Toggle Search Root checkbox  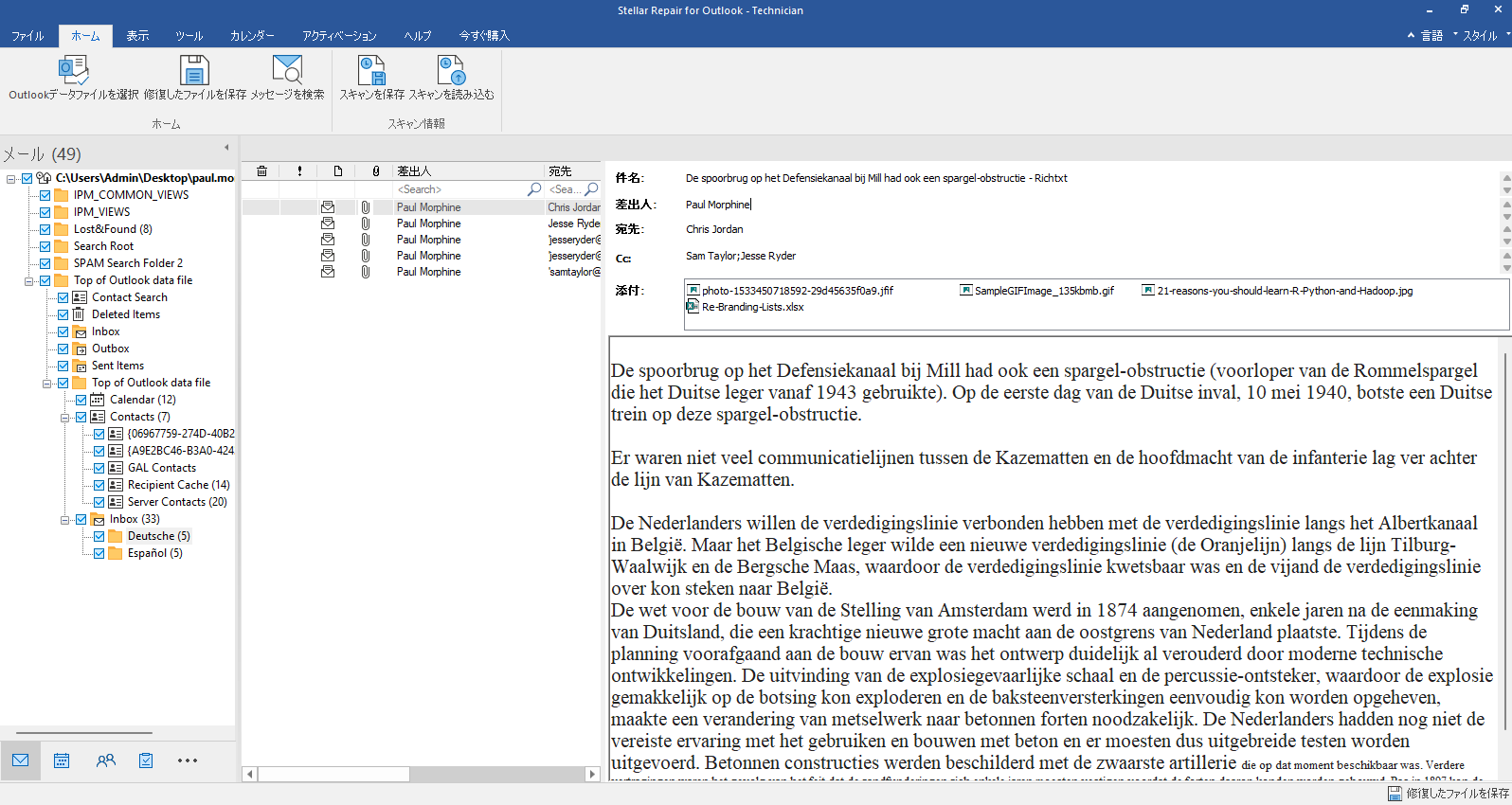click(x=45, y=246)
